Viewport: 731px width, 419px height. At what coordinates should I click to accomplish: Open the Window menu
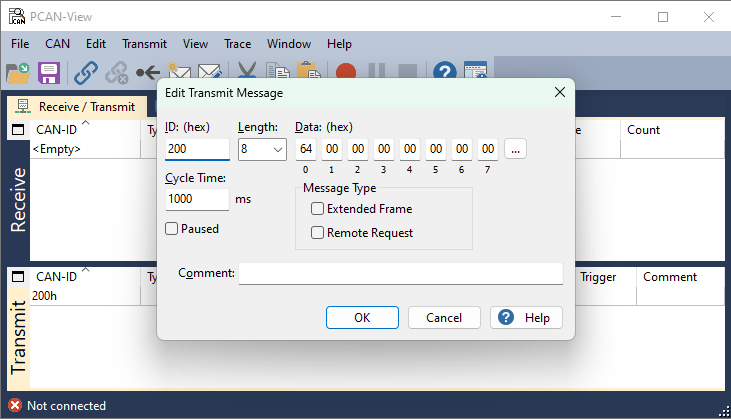(289, 44)
